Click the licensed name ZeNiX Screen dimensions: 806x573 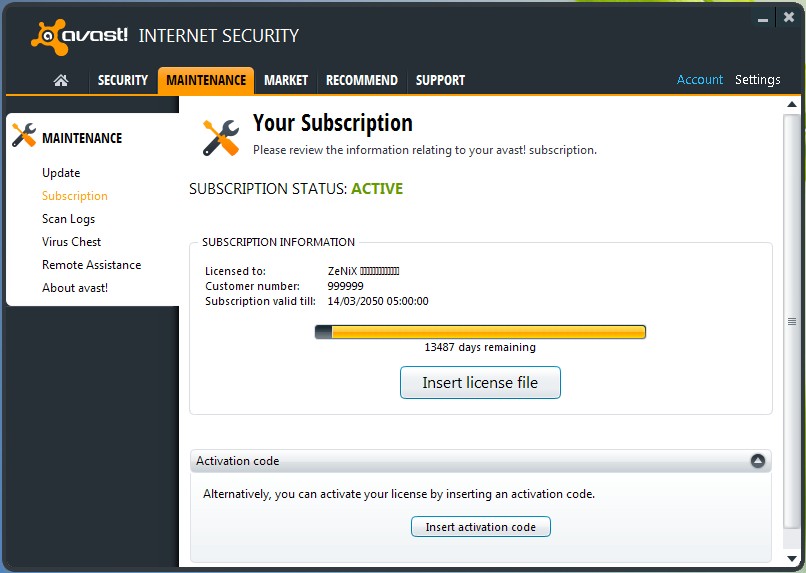342,271
